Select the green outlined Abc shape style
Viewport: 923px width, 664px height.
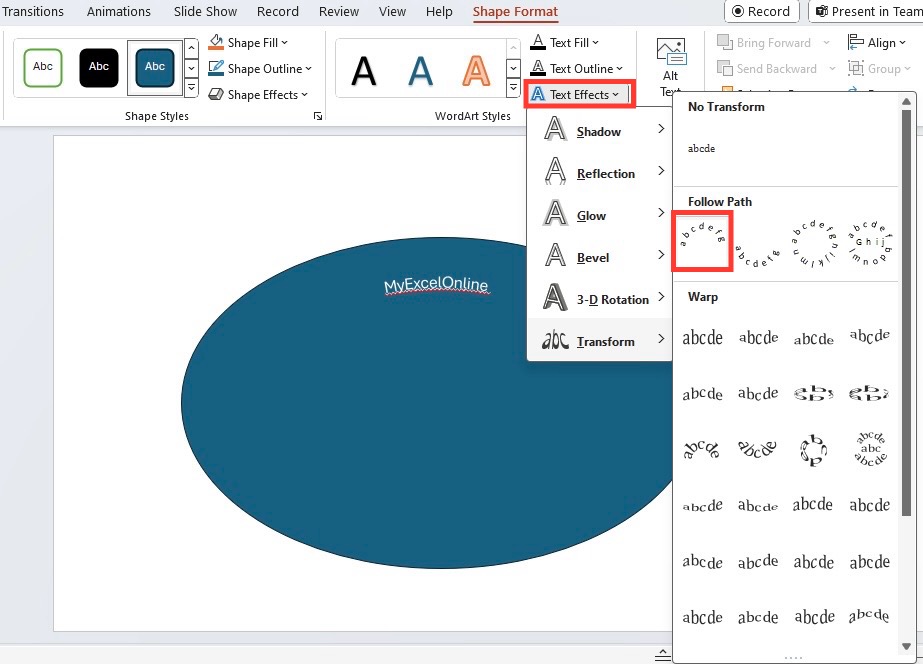point(43,67)
